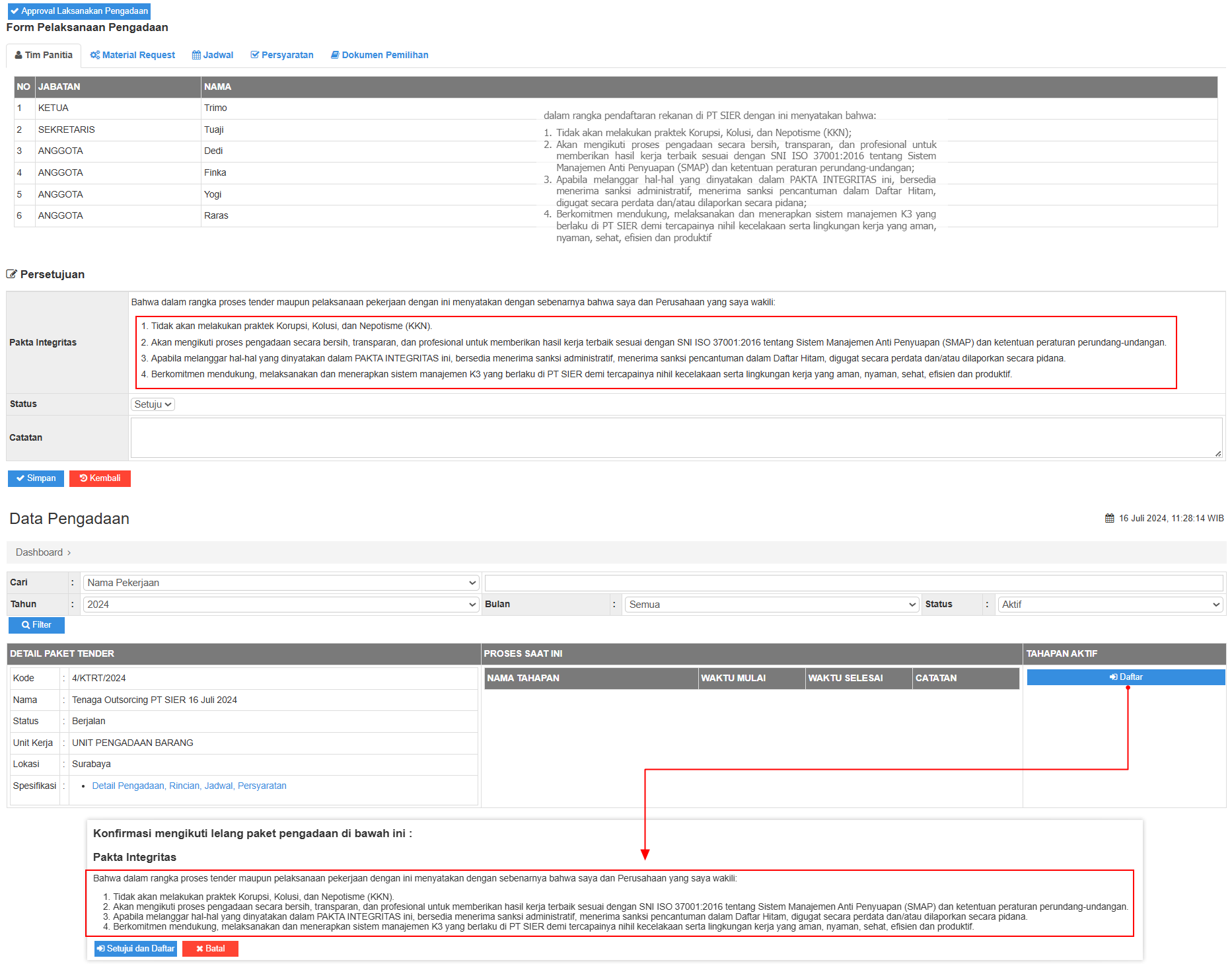The width and height of the screenshot is (1232, 964).
Task: Click the Setujui dan Daftar button
Action: [x=135, y=949]
